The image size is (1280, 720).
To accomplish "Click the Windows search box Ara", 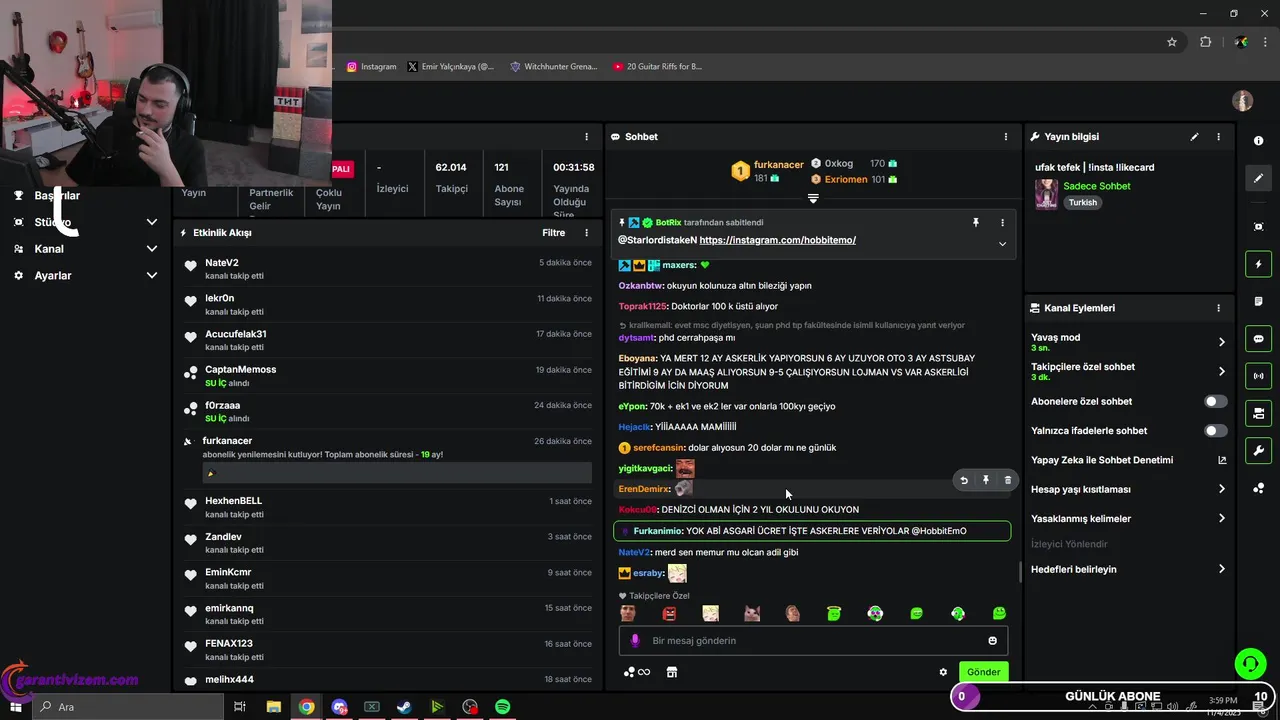I will [x=129, y=707].
